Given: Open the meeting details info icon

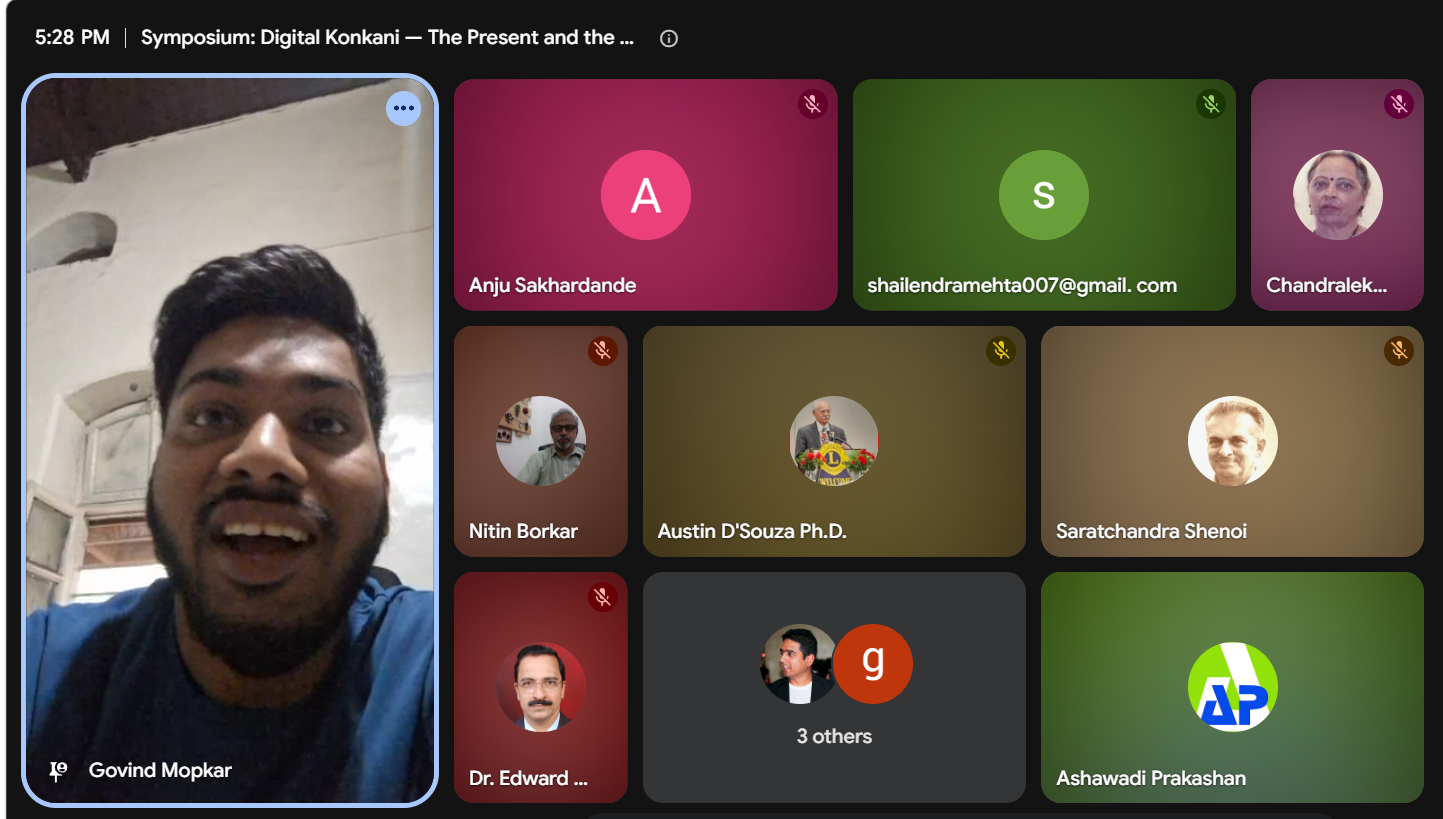Looking at the screenshot, I should tap(669, 38).
